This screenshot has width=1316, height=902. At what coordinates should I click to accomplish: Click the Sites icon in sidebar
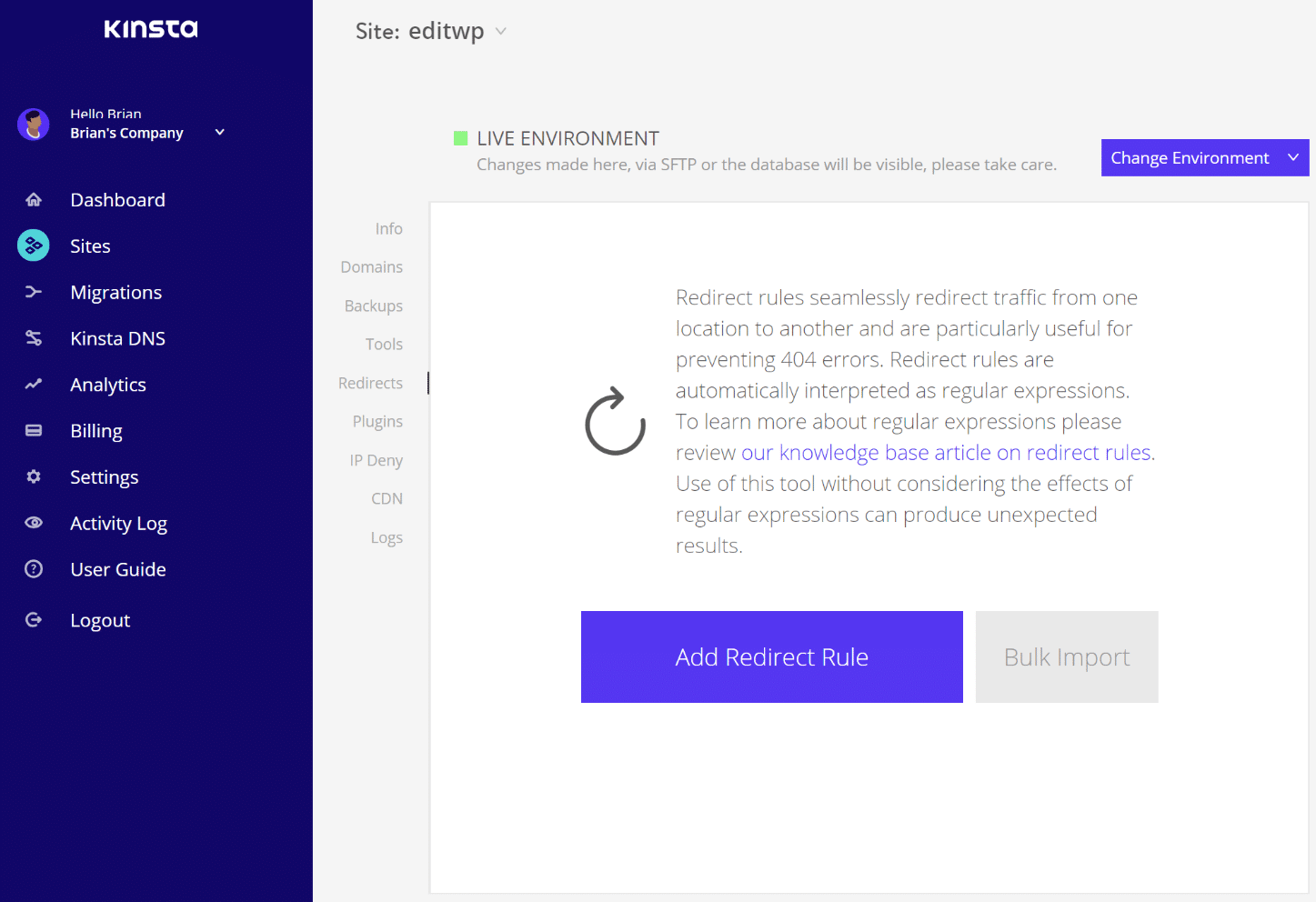pyautogui.click(x=34, y=246)
